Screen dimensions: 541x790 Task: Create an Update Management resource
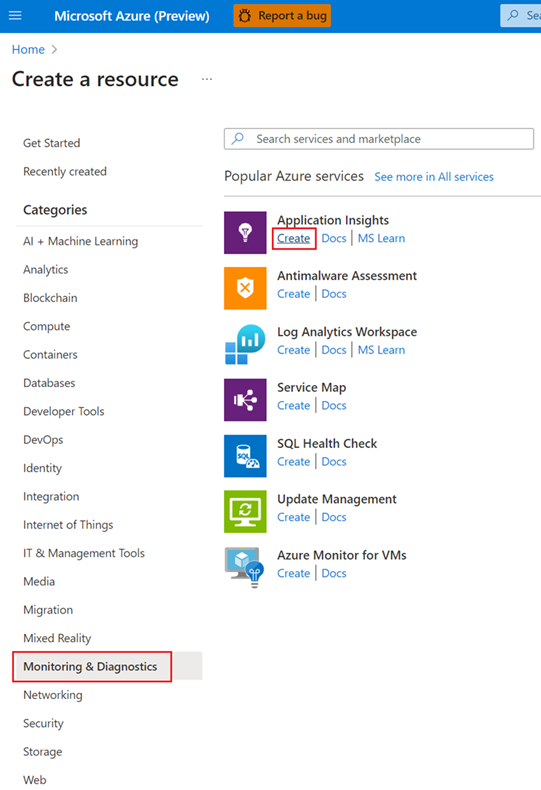point(294,517)
